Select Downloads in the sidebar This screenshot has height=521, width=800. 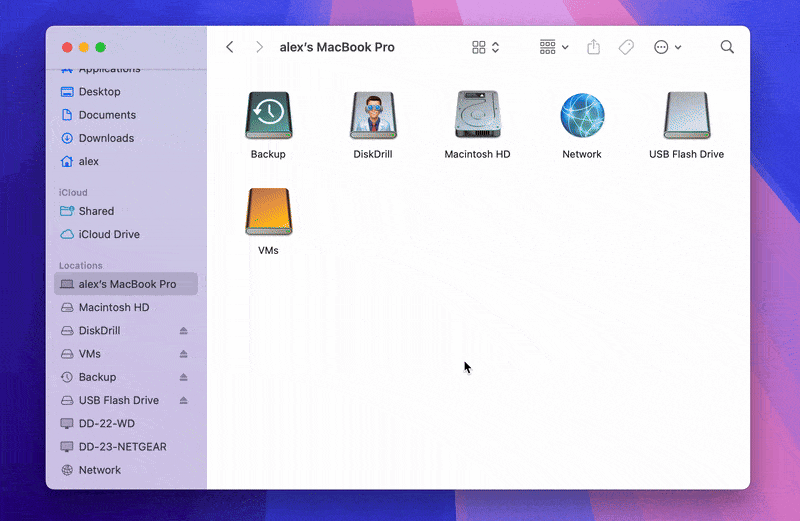click(x=126, y=138)
